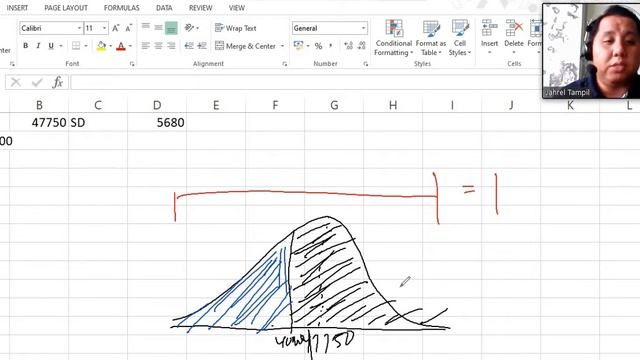Open the Merge & Center dropdown arrow
Screen dimensions: 640x360
pyautogui.click(x=282, y=46)
